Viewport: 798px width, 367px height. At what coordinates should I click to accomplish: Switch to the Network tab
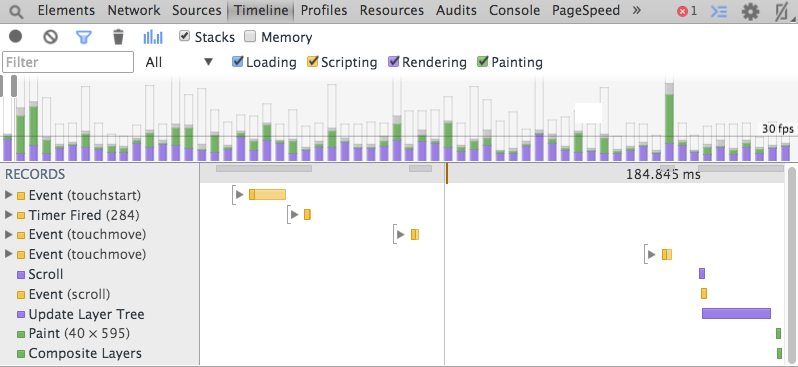pos(134,11)
